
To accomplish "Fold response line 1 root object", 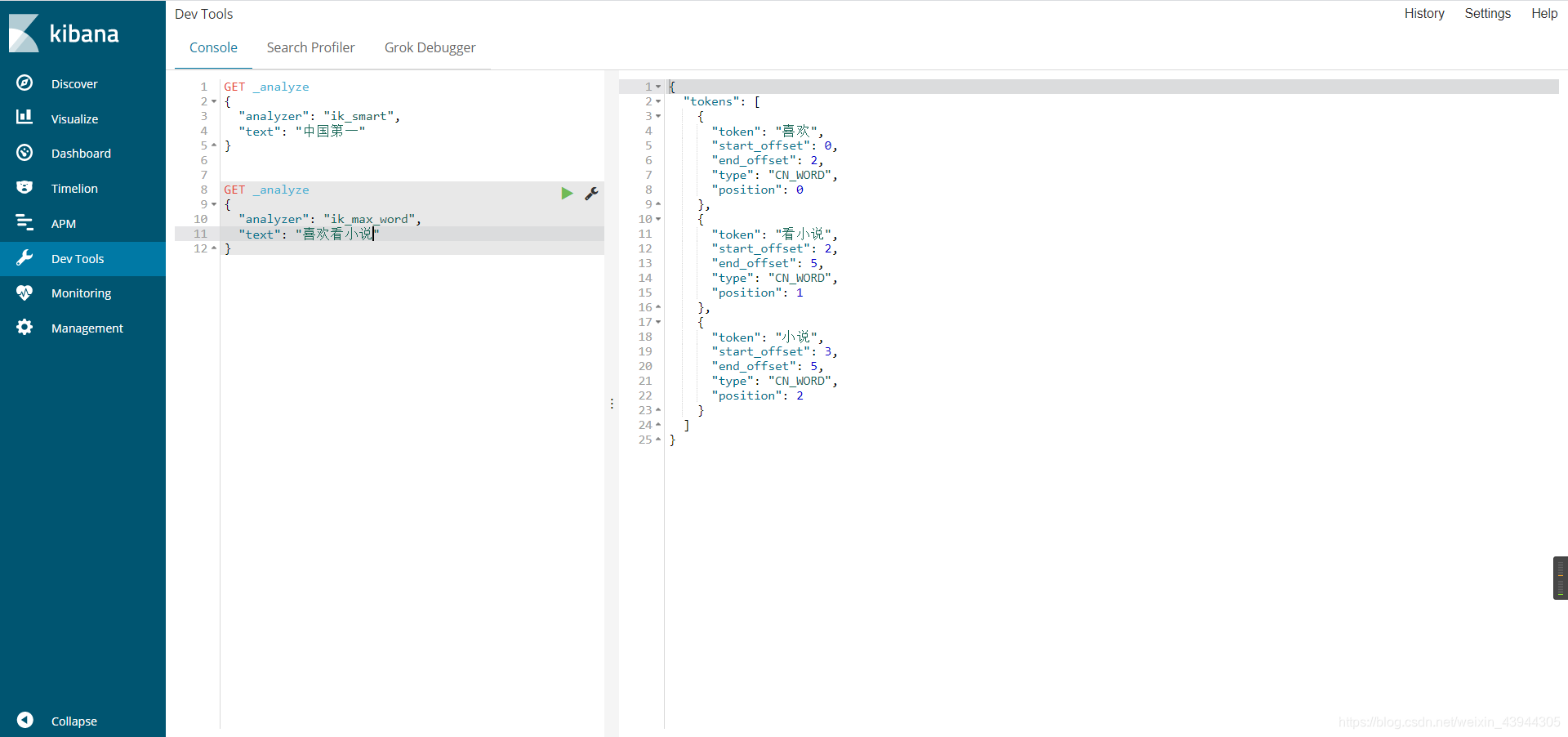I will pyautogui.click(x=658, y=87).
